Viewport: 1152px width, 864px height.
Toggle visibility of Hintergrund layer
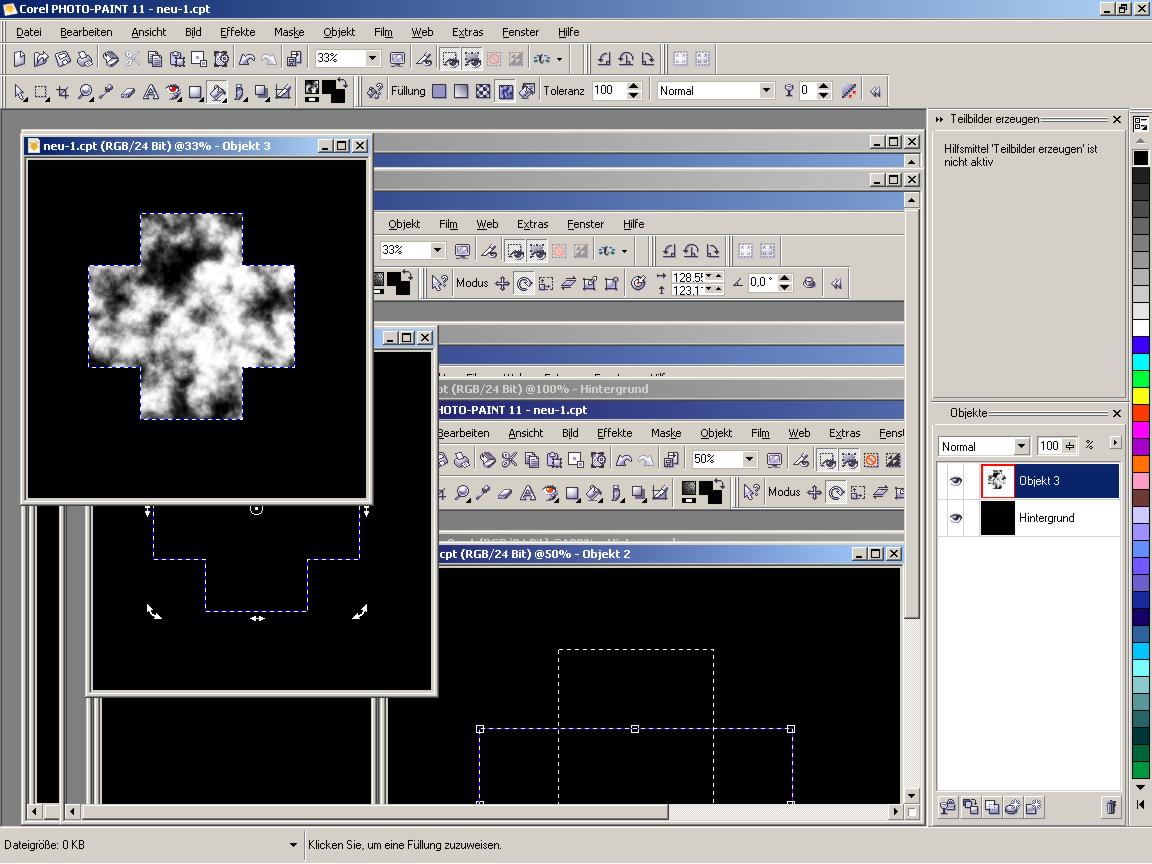(x=955, y=518)
